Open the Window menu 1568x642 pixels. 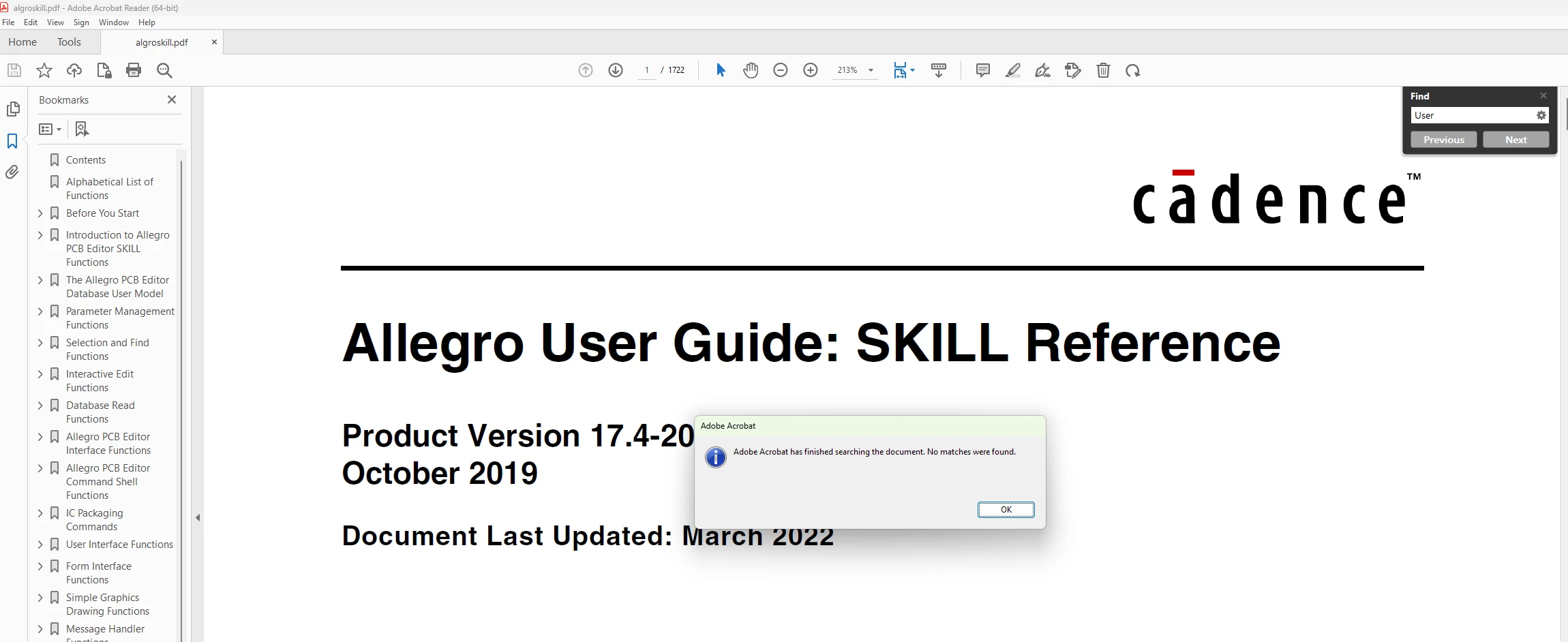pyautogui.click(x=114, y=22)
